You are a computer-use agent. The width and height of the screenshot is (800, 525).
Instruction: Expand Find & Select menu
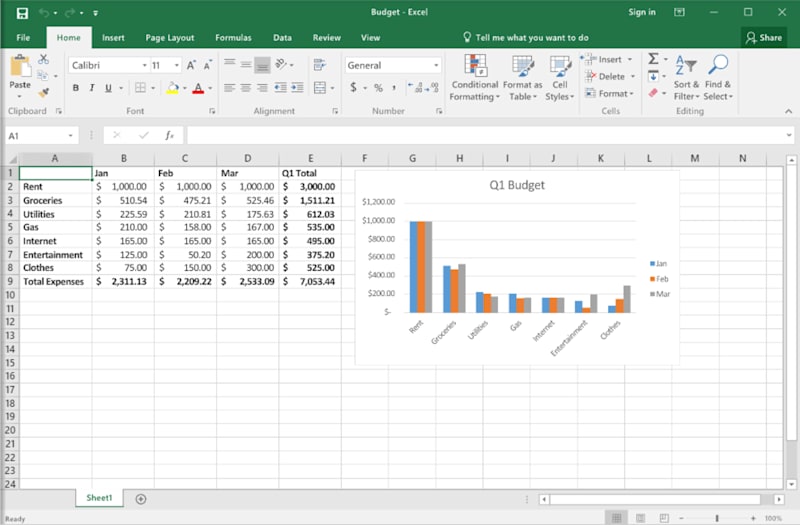tap(718, 78)
